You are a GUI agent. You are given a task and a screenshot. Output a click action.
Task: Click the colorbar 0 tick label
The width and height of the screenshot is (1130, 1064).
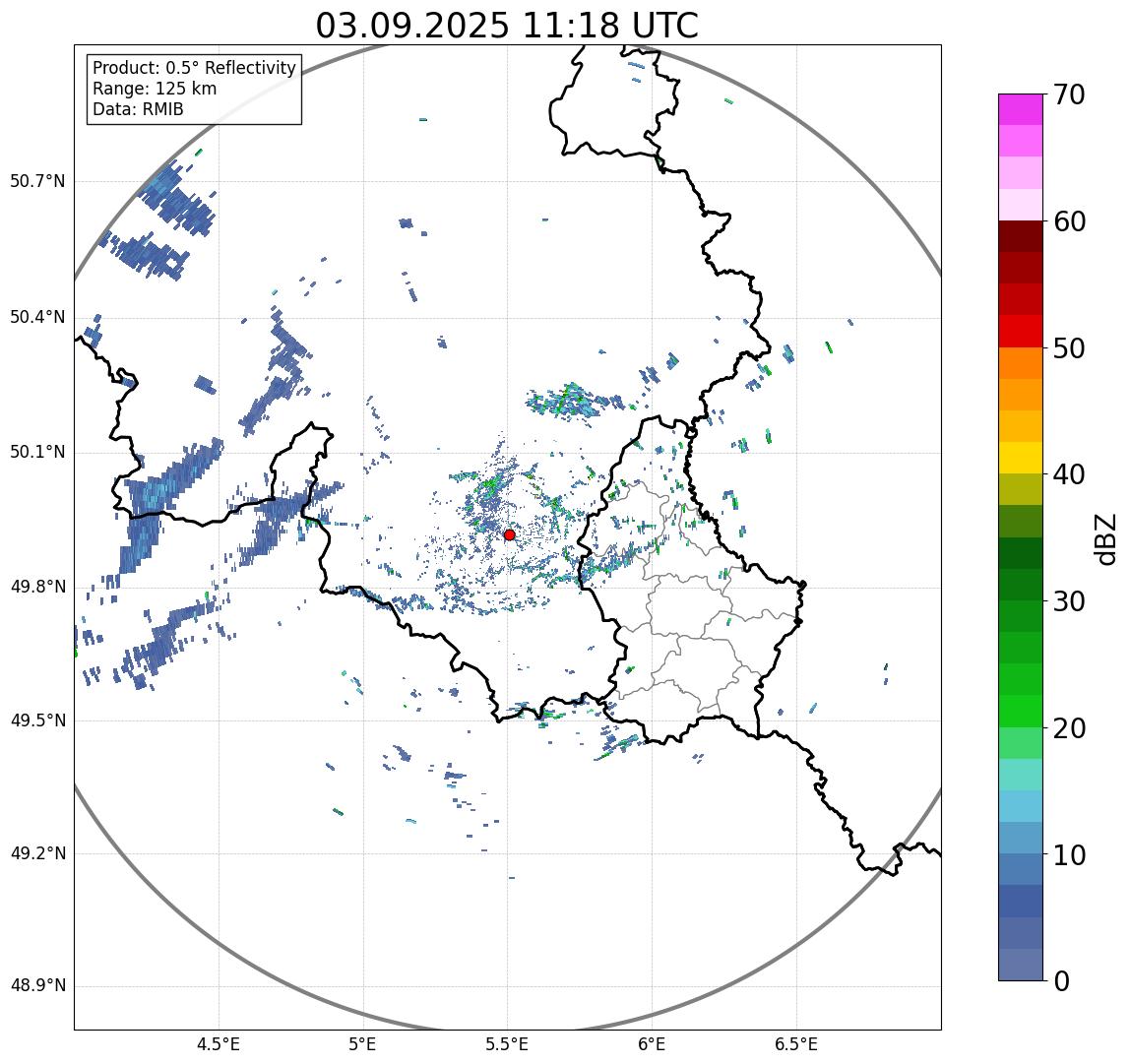click(1061, 982)
